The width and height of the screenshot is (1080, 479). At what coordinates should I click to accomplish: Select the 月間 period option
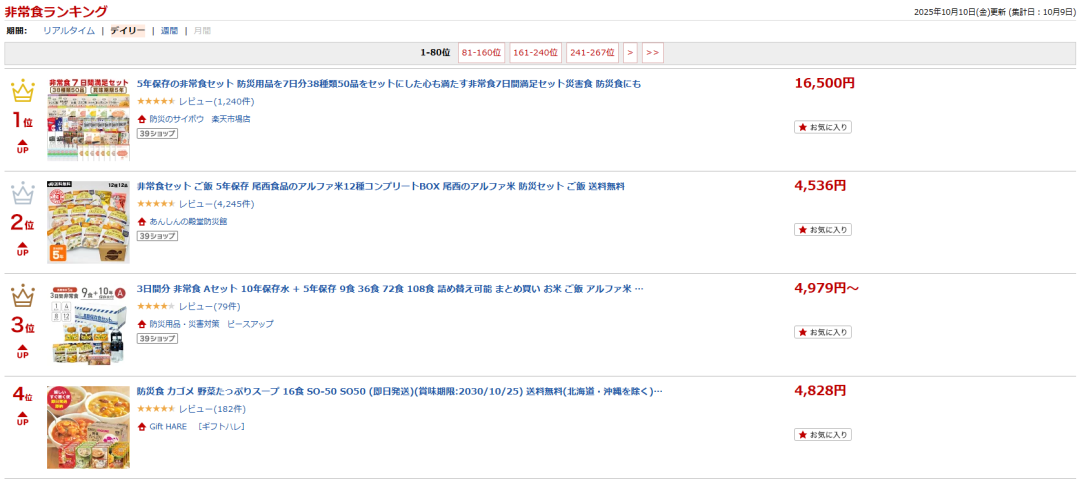pyautogui.click(x=202, y=31)
